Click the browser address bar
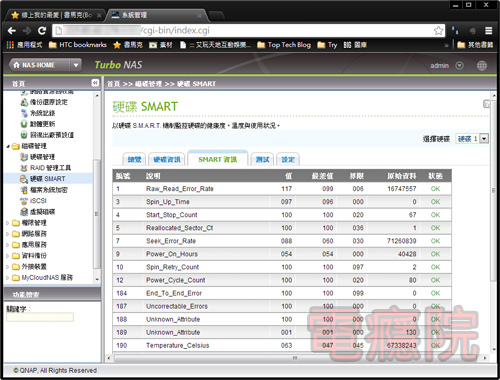 click(247, 31)
